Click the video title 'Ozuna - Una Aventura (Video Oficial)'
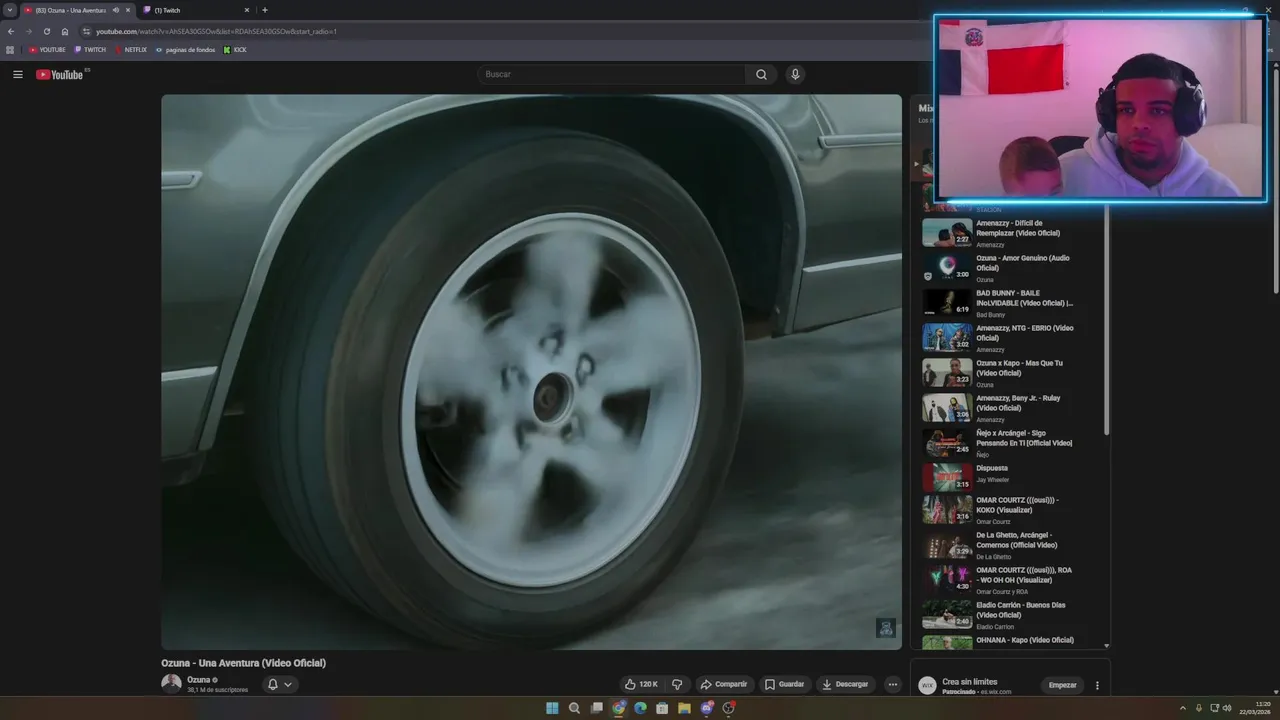The image size is (1280, 720). pyautogui.click(x=243, y=663)
